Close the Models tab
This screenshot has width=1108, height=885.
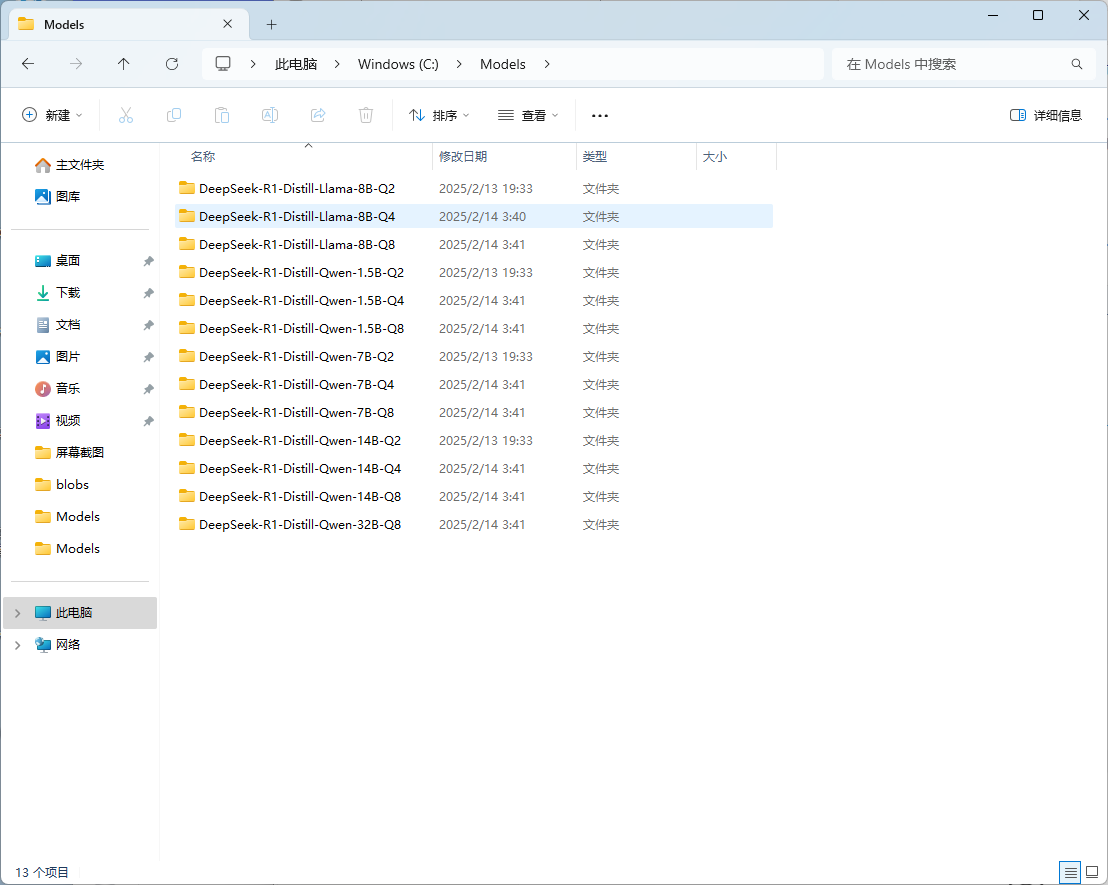tap(228, 24)
